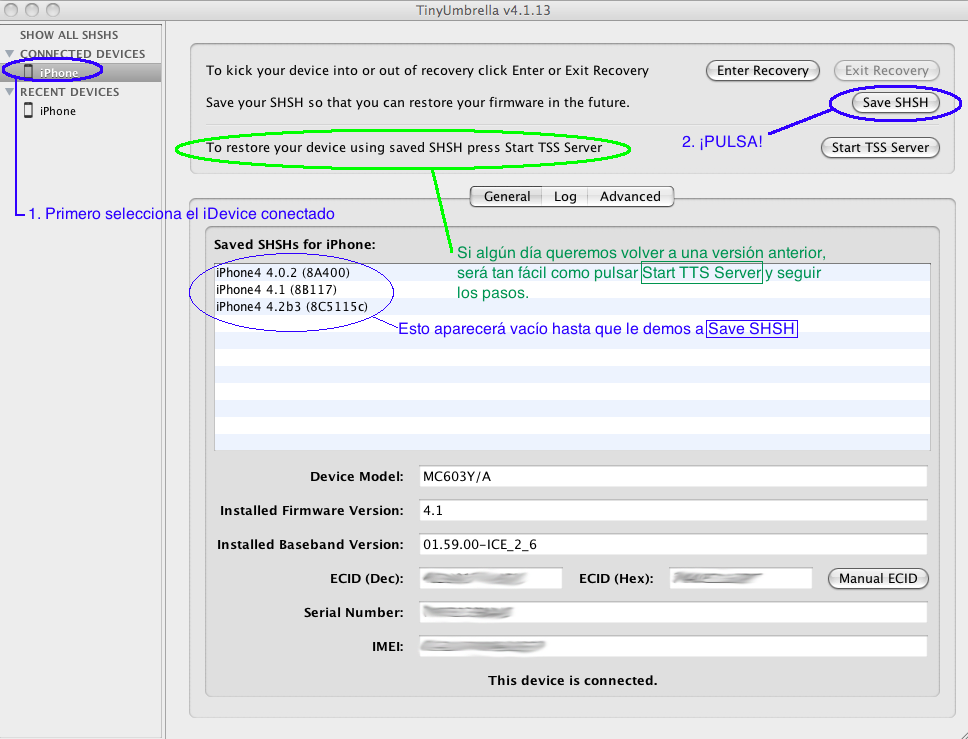Click the Installed Firmware Version field

[x=673, y=510]
